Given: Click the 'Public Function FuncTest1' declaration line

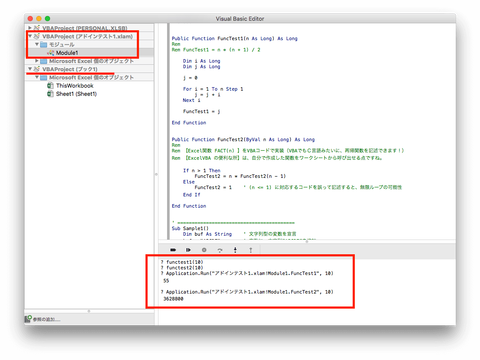Looking at the screenshot, I should point(235,39).
